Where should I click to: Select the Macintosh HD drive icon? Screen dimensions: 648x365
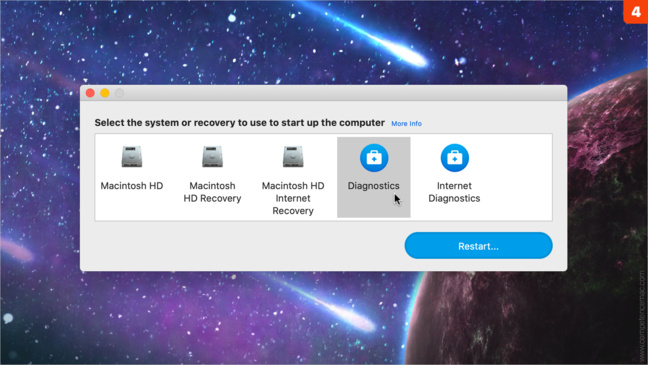coord(132,157)
